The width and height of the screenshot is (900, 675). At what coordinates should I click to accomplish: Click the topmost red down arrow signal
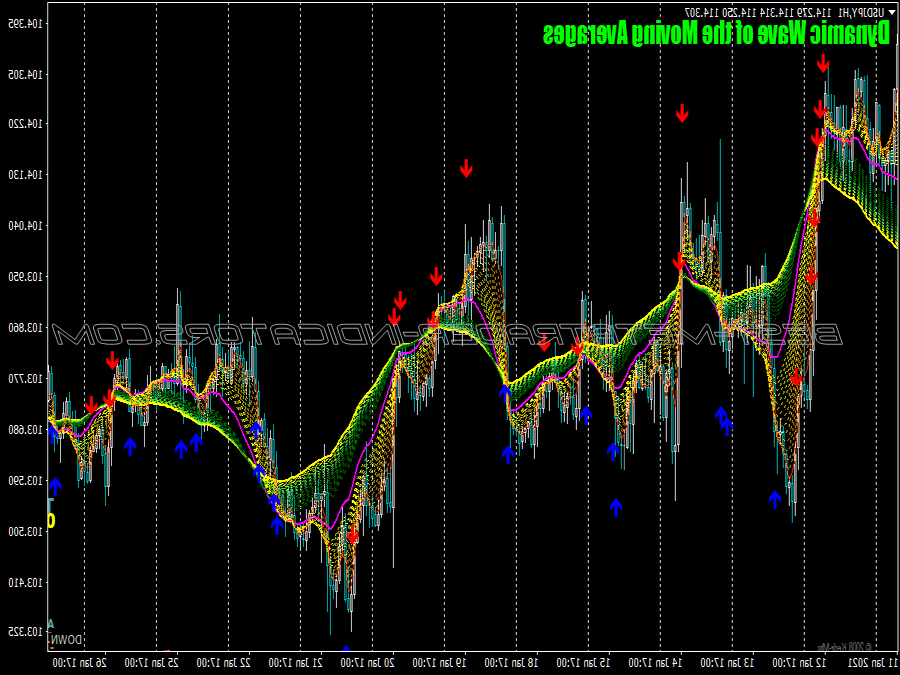[x=823, y=64]
